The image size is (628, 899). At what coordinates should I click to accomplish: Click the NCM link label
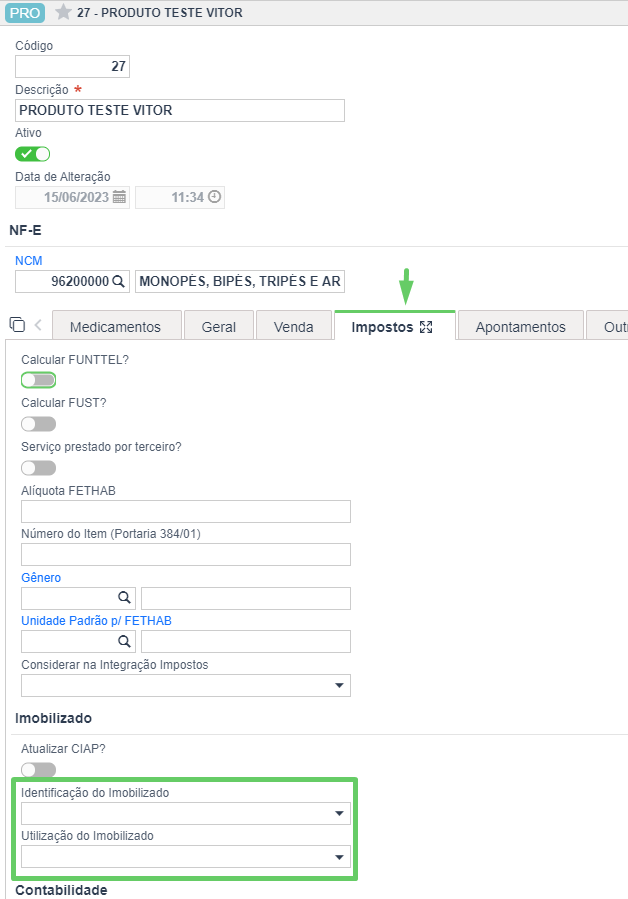pyautogui.click(x=29, y=261)
